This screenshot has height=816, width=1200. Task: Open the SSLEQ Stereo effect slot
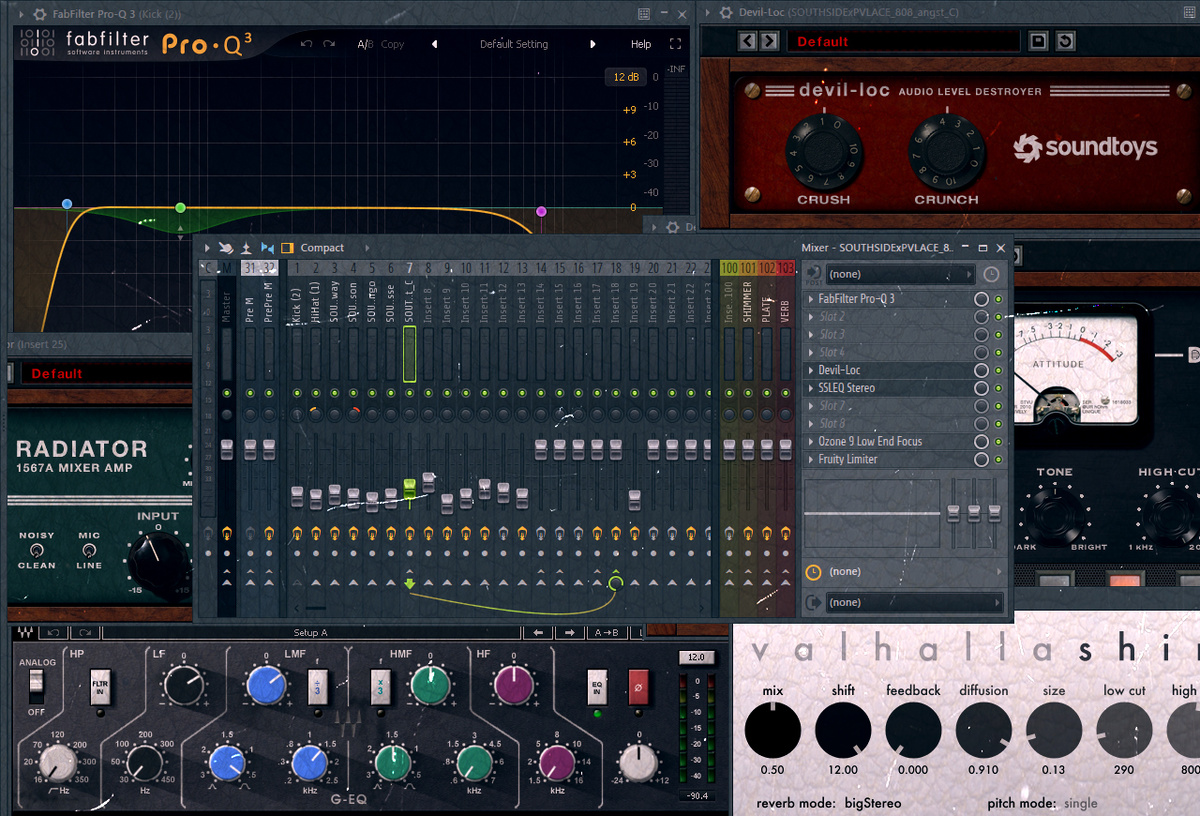pos(888,388)
